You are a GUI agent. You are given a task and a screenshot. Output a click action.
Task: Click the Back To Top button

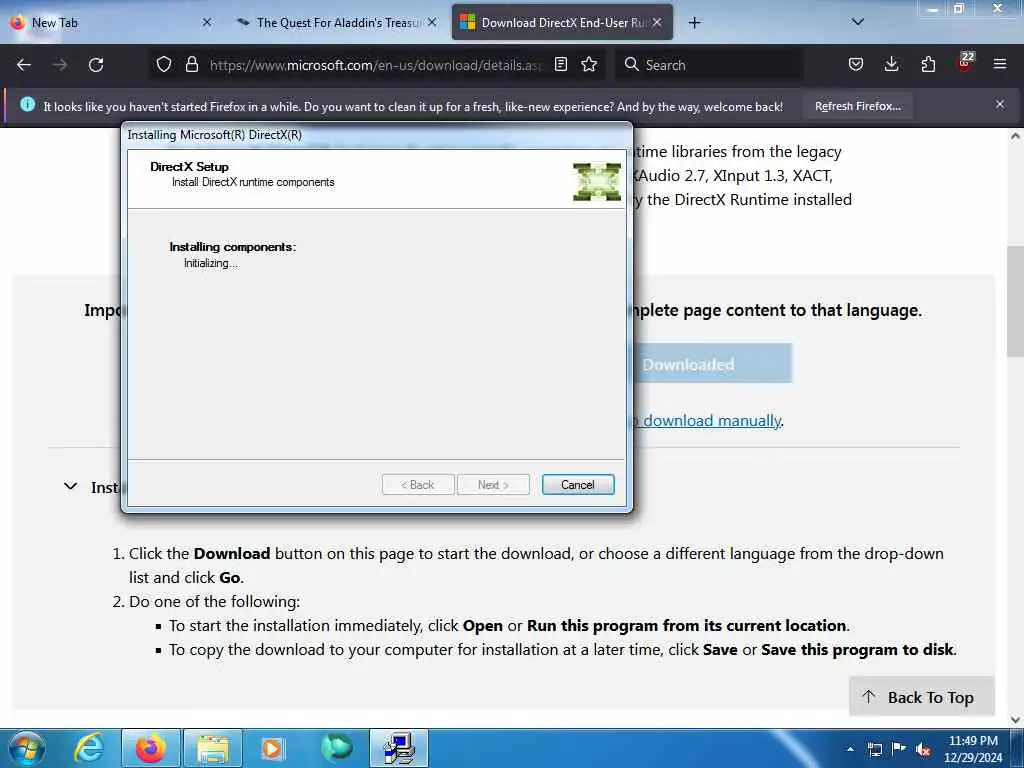coord(921,697)
